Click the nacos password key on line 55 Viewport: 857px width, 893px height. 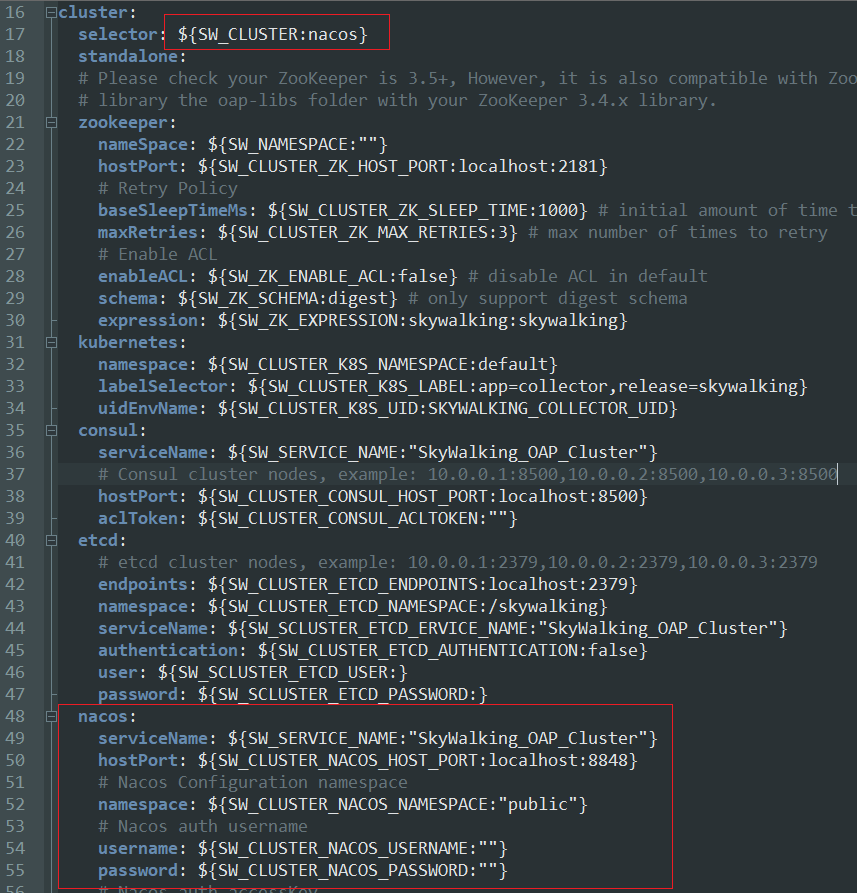(x=138, y=871)
